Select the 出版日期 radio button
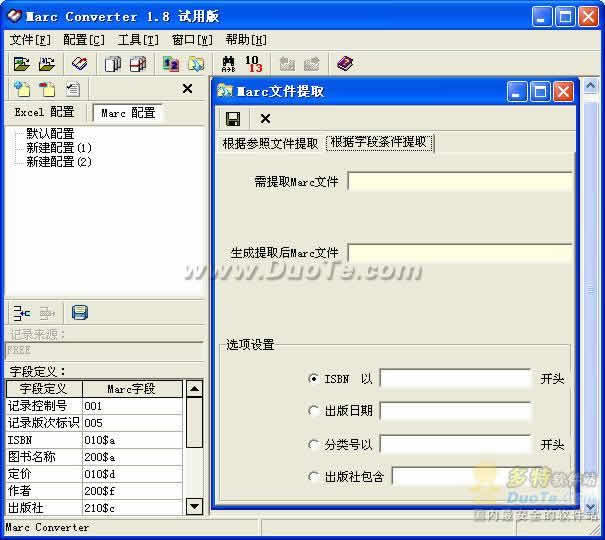Screen dimensions: 605x540 pyautogui.click(x=313, y=411)
